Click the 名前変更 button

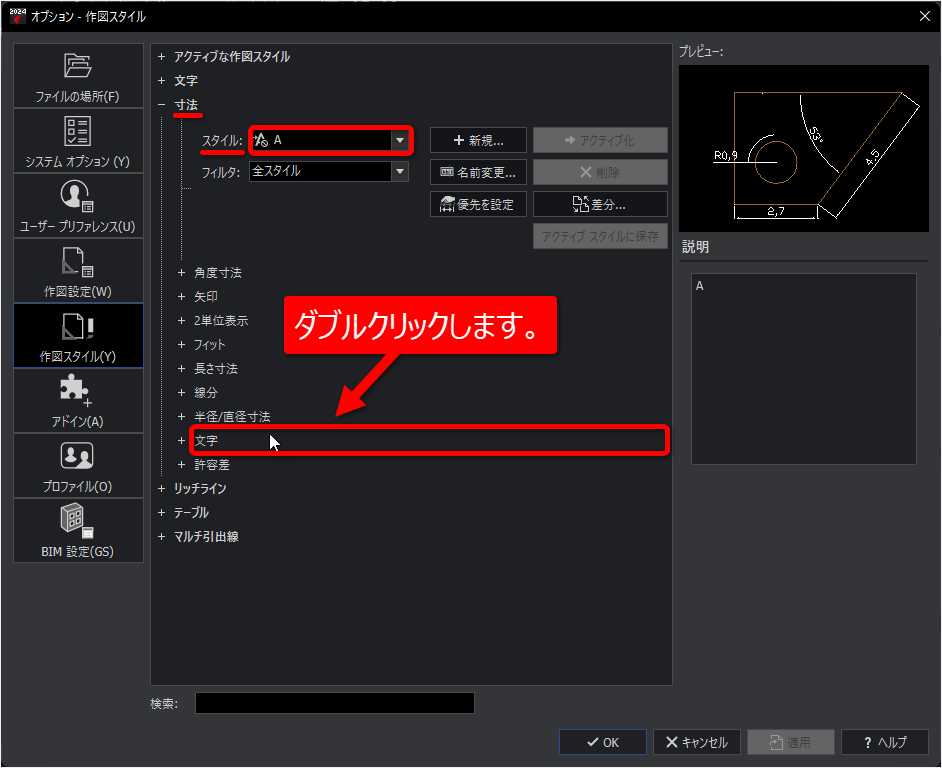click(478, 172)
